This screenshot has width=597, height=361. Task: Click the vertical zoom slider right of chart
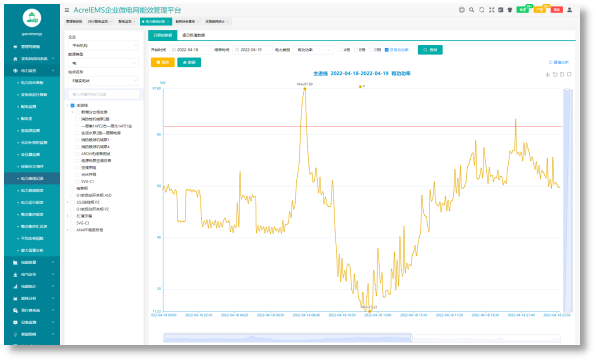pos(568,201)
